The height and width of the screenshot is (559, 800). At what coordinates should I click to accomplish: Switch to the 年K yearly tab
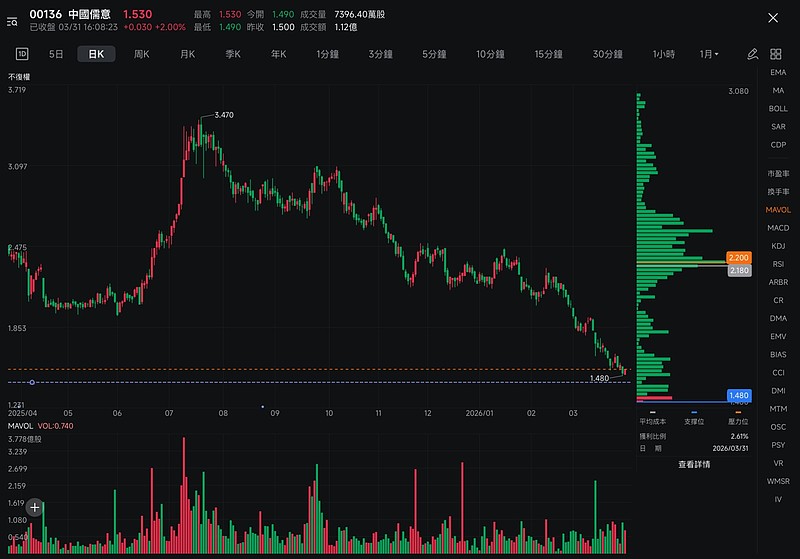279,54
